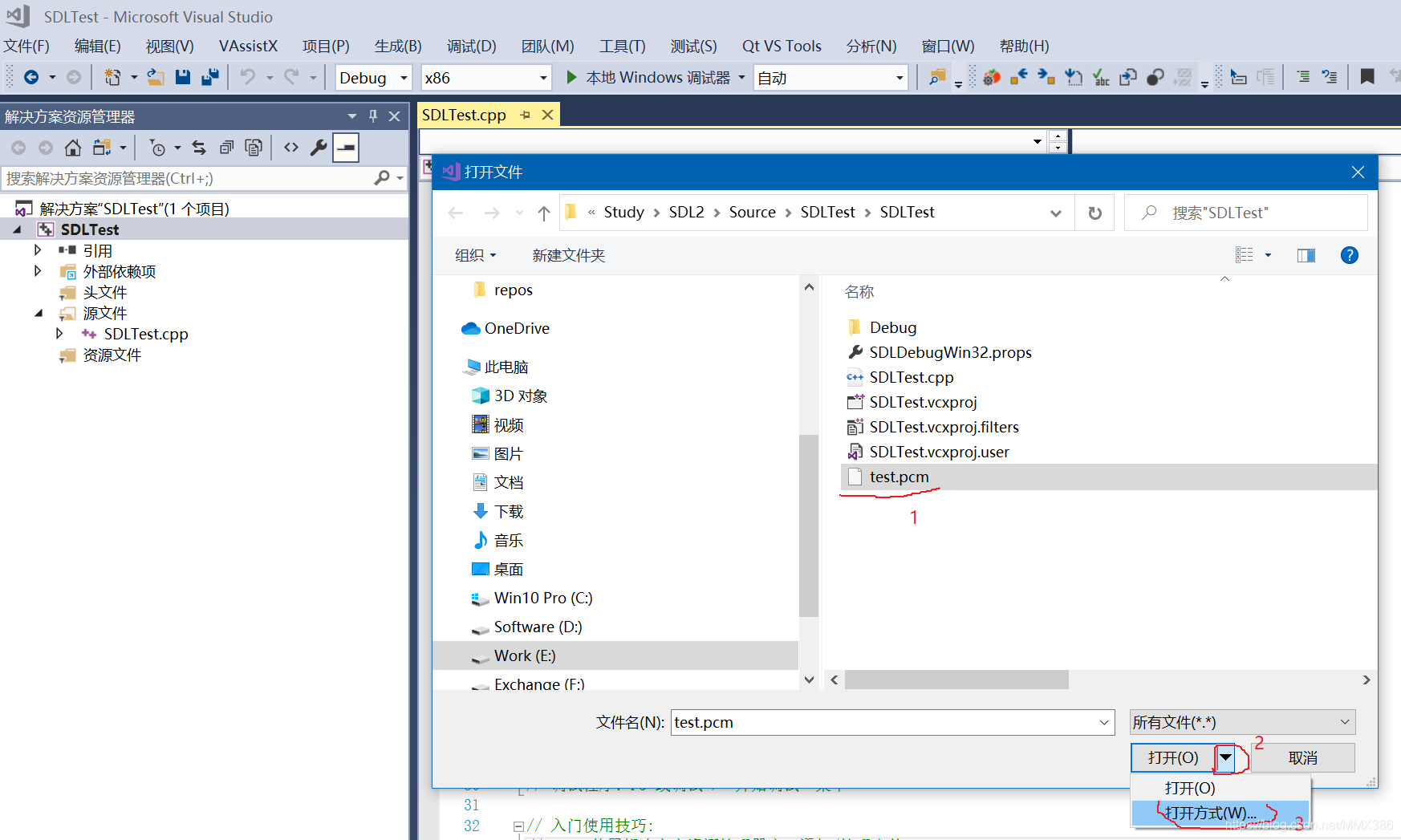Click the Show All Files icon in Solution Explorer
The height and width of the screenshot is (840, 1401).
point(254,148)
